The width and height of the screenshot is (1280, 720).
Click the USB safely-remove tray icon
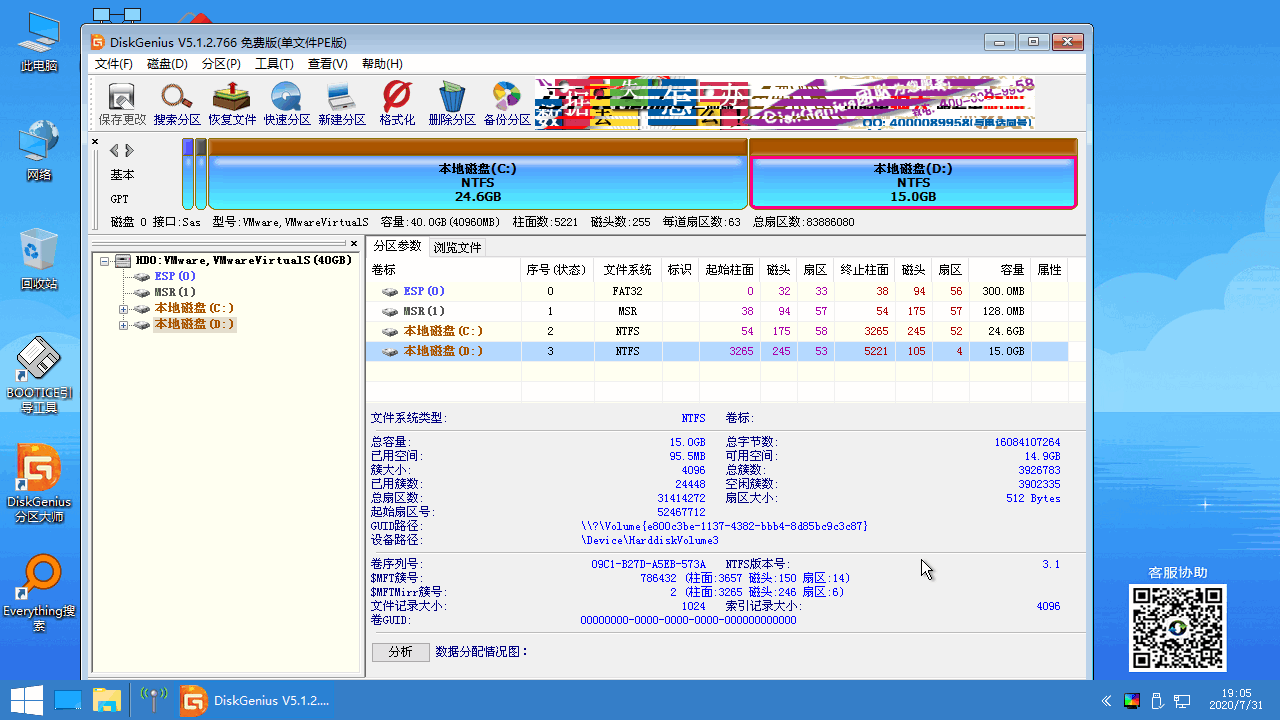(x=1157, y=701)
